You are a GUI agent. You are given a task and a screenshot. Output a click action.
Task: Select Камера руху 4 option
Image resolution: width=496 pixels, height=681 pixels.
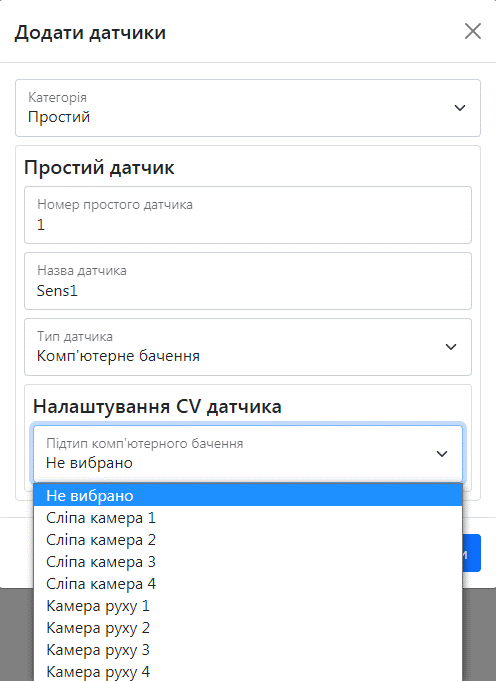click(248, 671)
